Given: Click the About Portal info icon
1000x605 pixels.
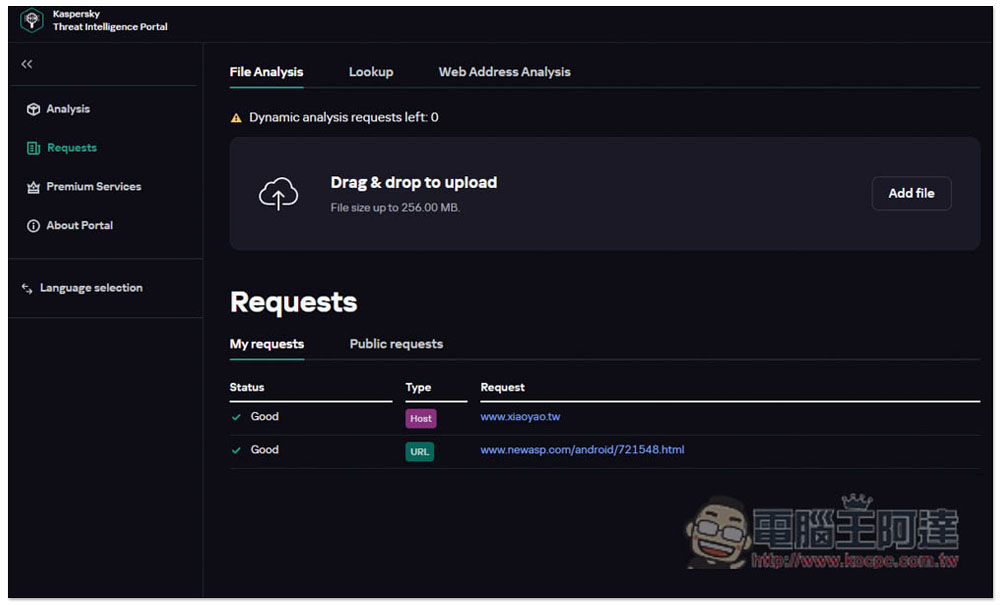Looking at the screenshot, I should pos(33,226).
